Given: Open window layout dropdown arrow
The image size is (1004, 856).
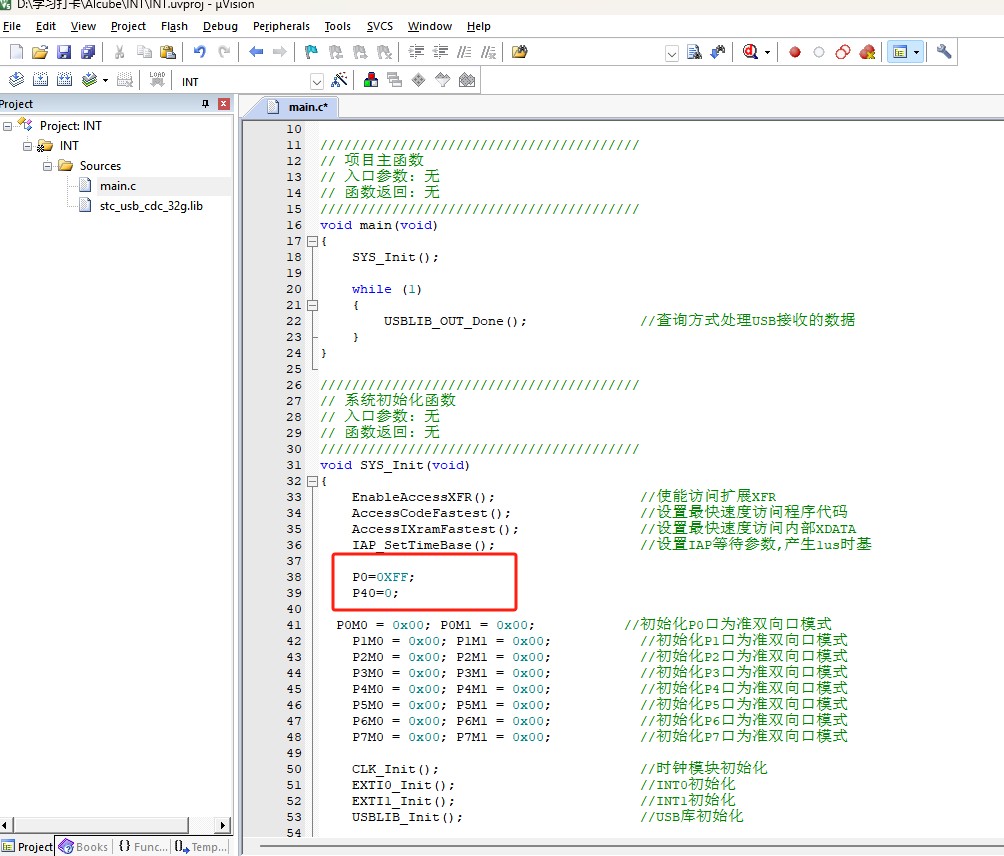Looking at the screenshot, I should pyautogui.click(x=916, y=52).
